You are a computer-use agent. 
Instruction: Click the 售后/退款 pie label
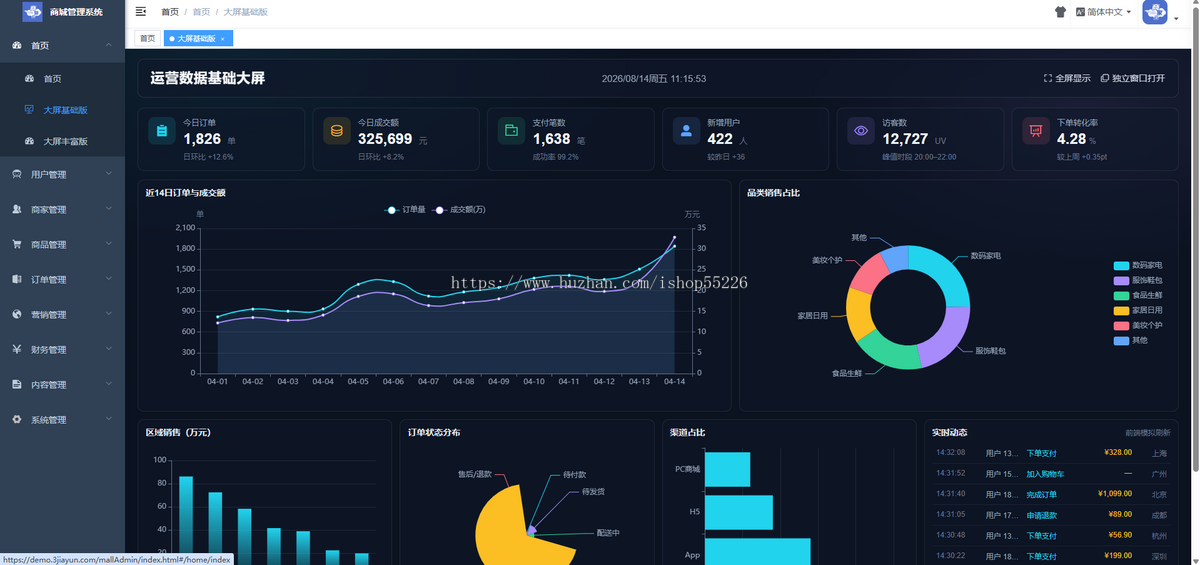pos(475,474)
